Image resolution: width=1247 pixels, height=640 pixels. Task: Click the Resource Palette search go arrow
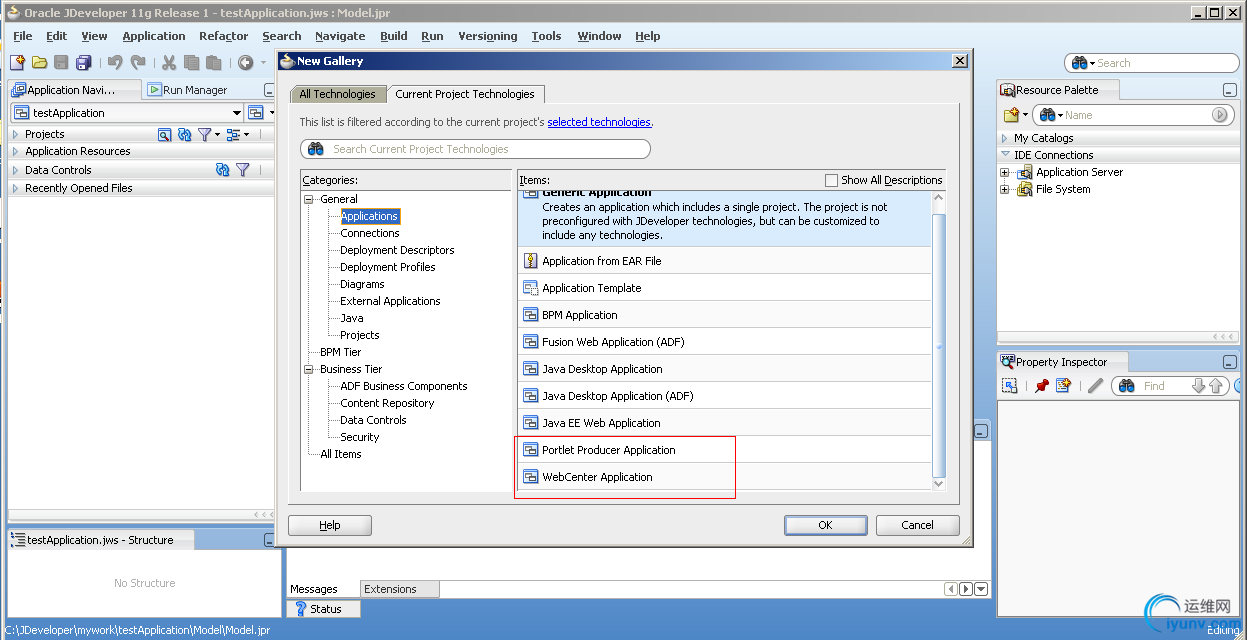[1219, 115]
